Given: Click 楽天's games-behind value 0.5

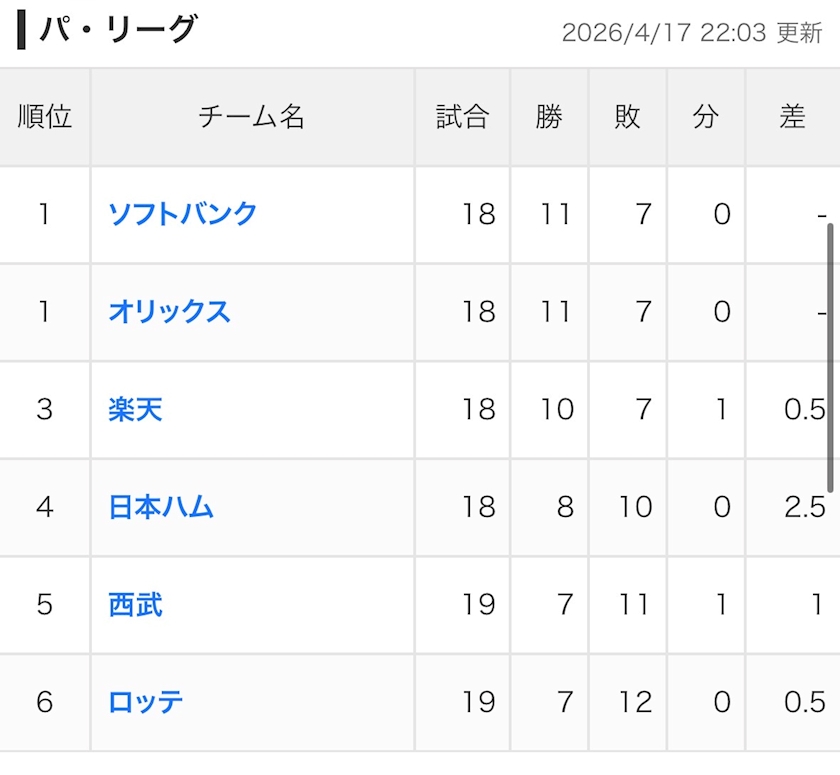Looking at the screenshot, I should pos(805,410).
